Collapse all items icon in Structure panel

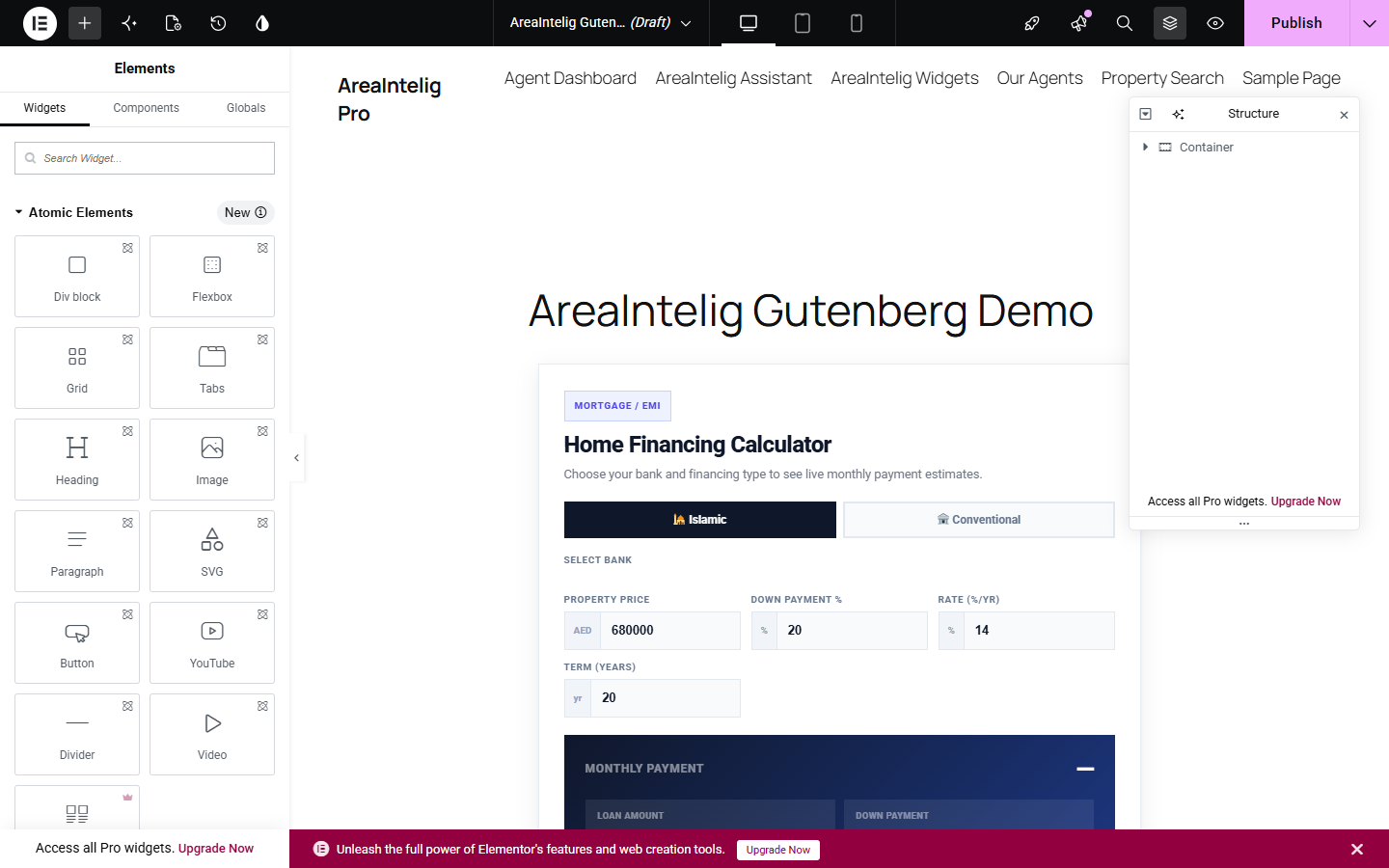point(1146,114)
